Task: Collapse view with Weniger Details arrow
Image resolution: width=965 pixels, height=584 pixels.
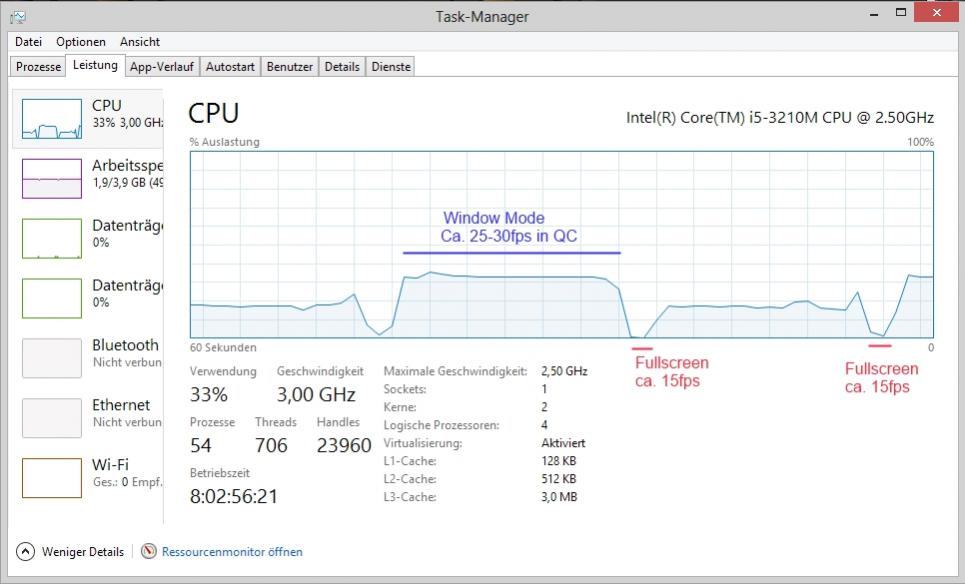Action: click(26, 551)
